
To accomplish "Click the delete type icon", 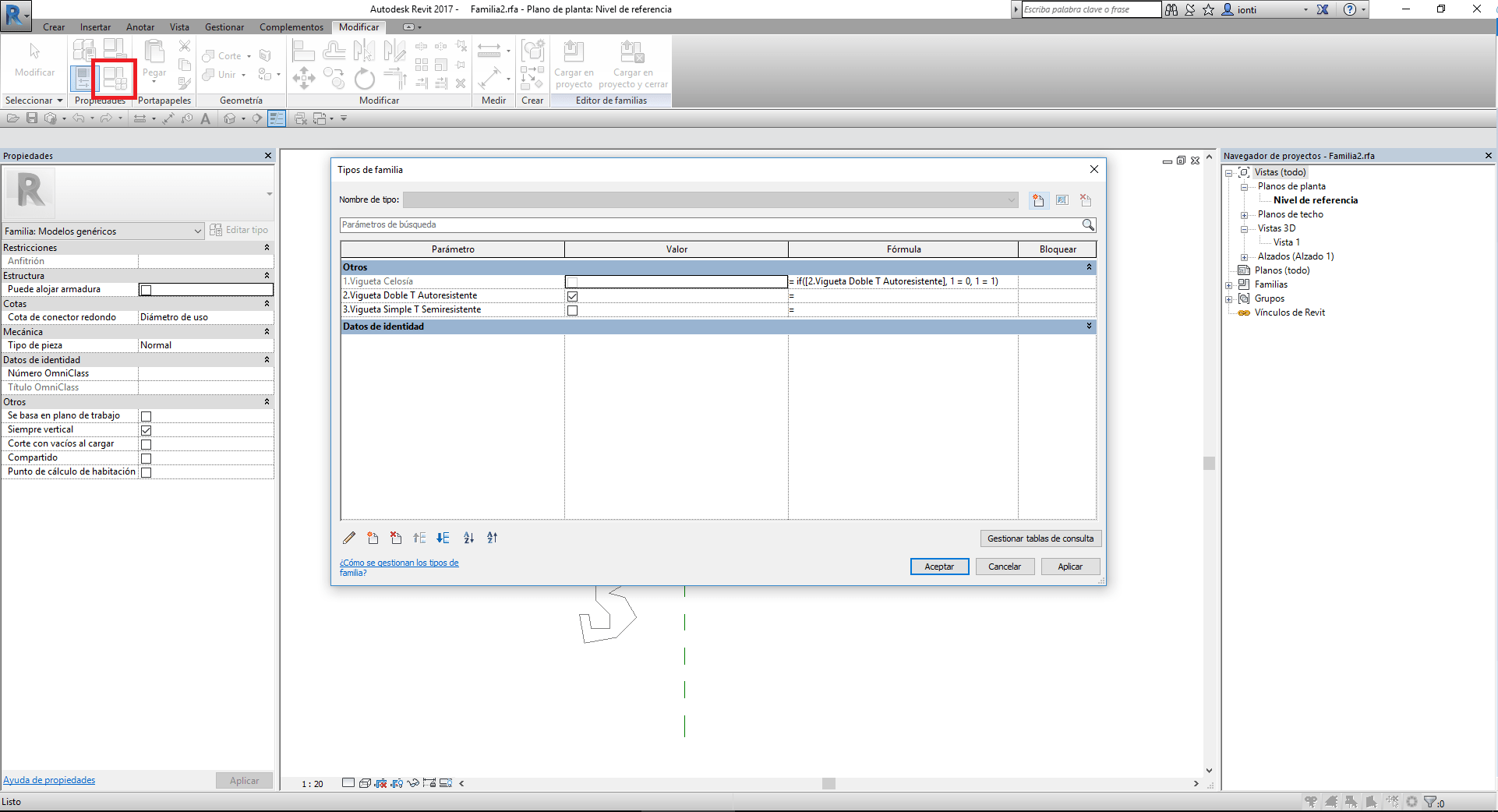I will [x=1086, y=200].
